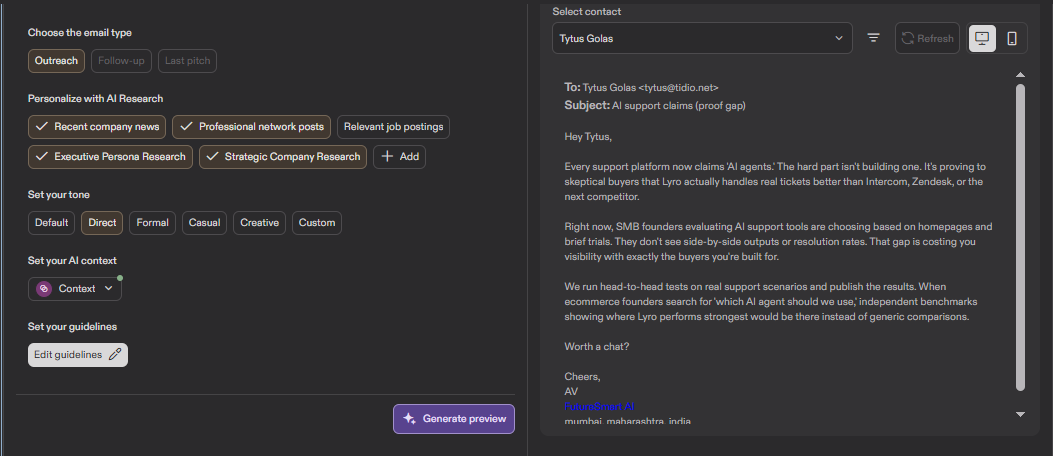Click the purple link icon in Context
The height and width of the screenshot is (456, 1053).
(44, 289)
